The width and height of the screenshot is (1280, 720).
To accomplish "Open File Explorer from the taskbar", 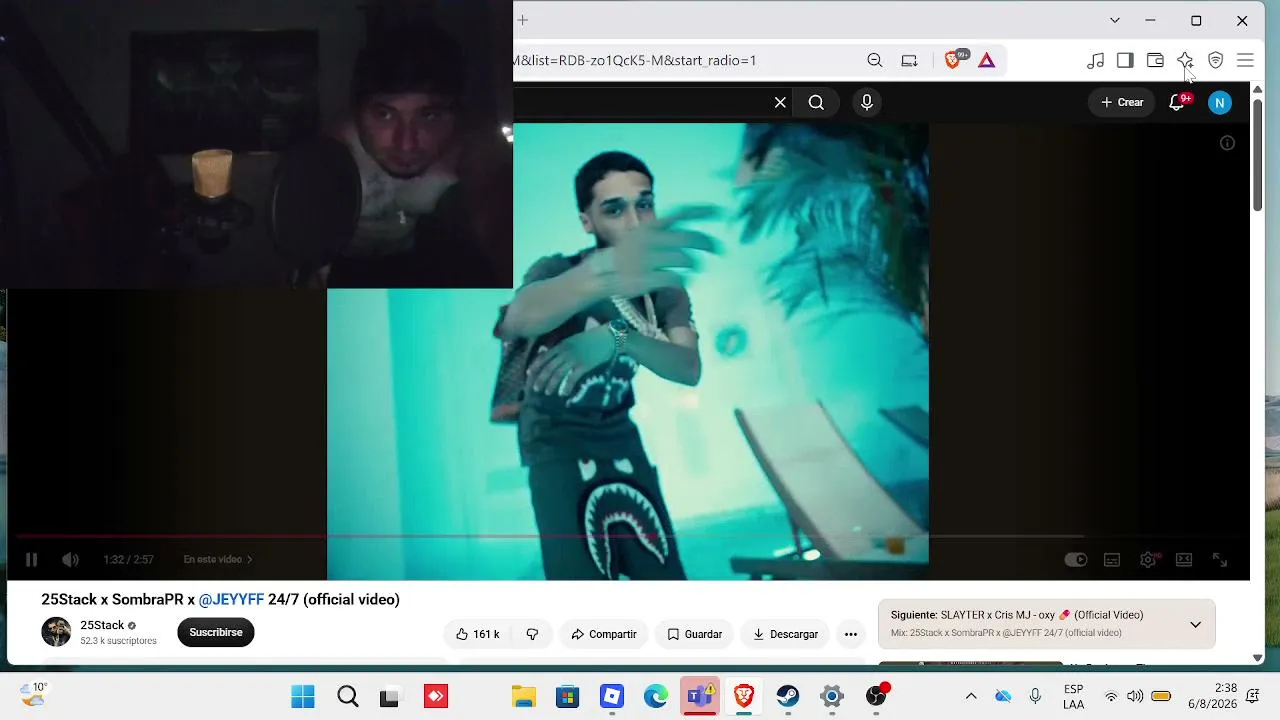I will (523, 696).
